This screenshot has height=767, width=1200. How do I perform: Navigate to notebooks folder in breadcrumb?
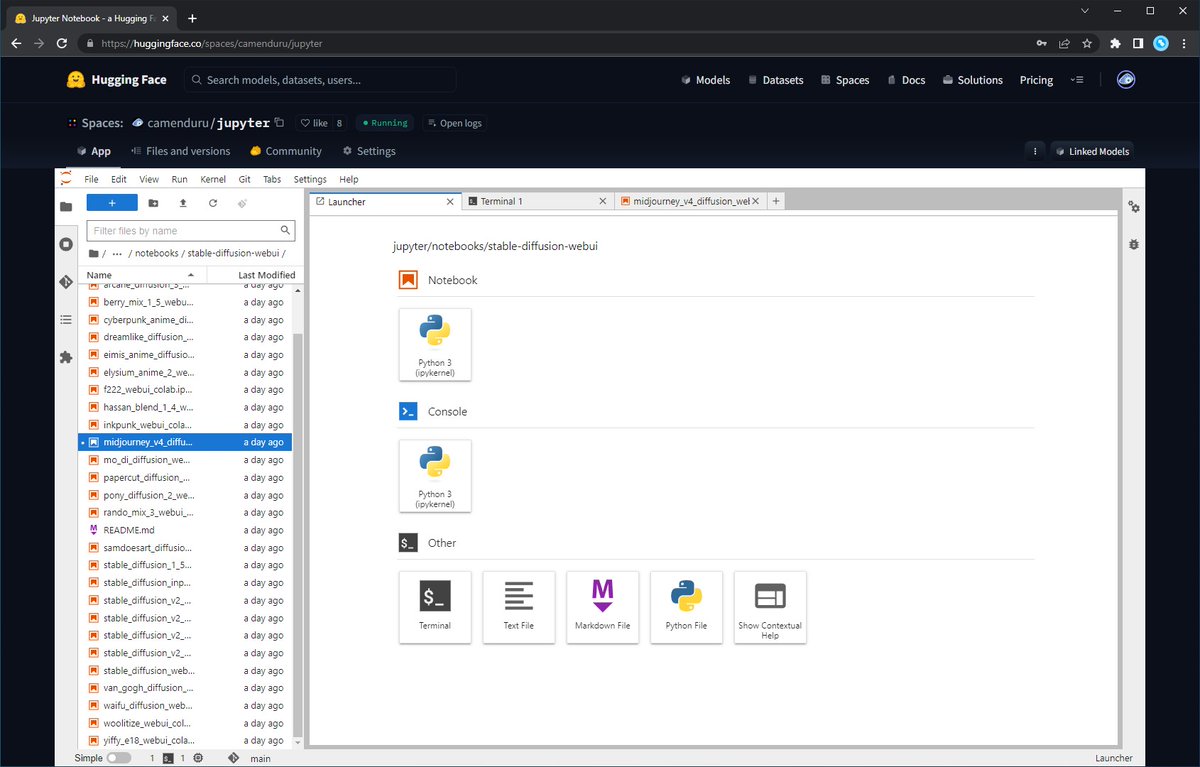(x=157, y=254)
